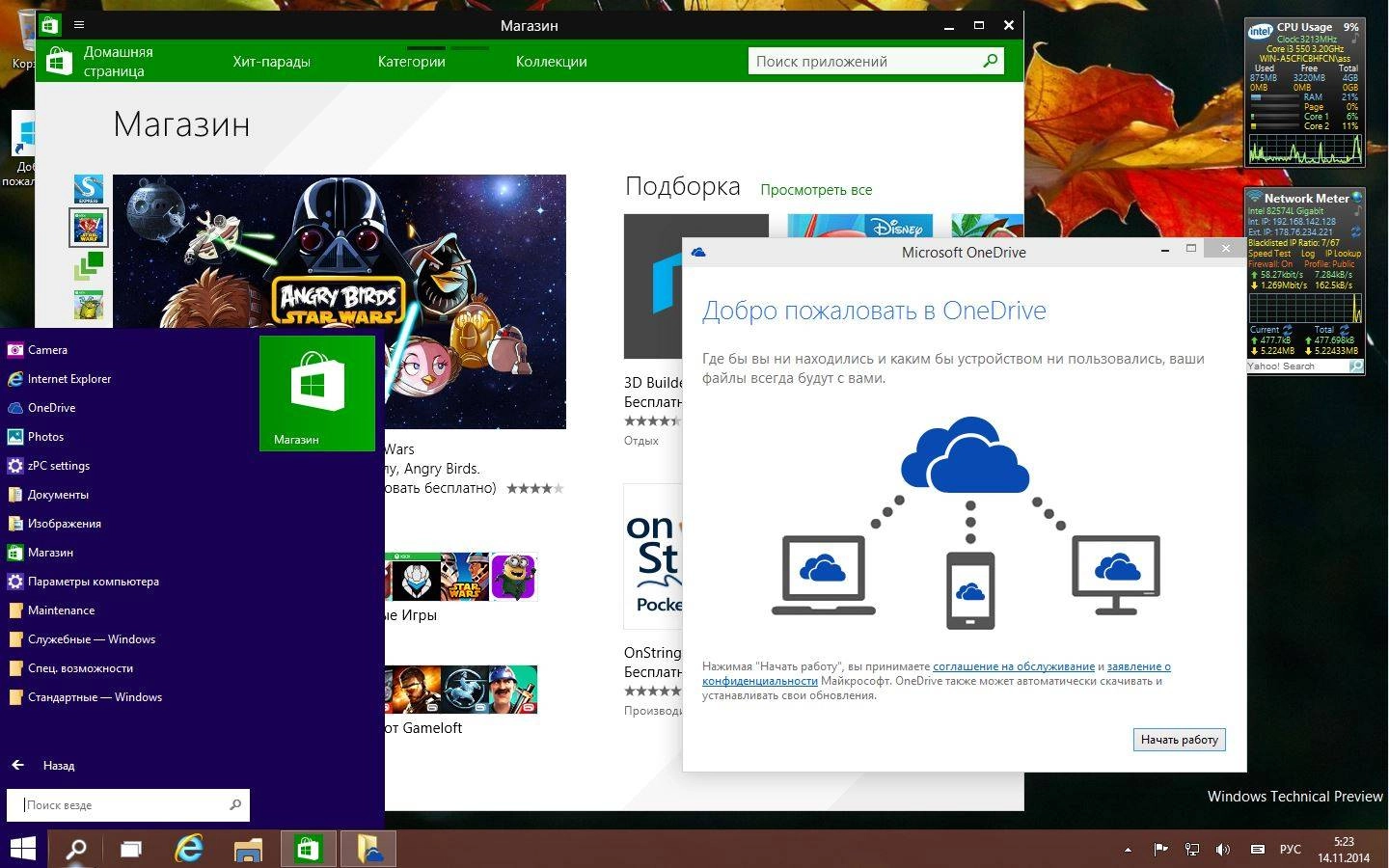This screenshot has height=868, width=1389.
Task: Select the Angry Birds Star Wars carousel thumbnail
Action: coord(89,228)
